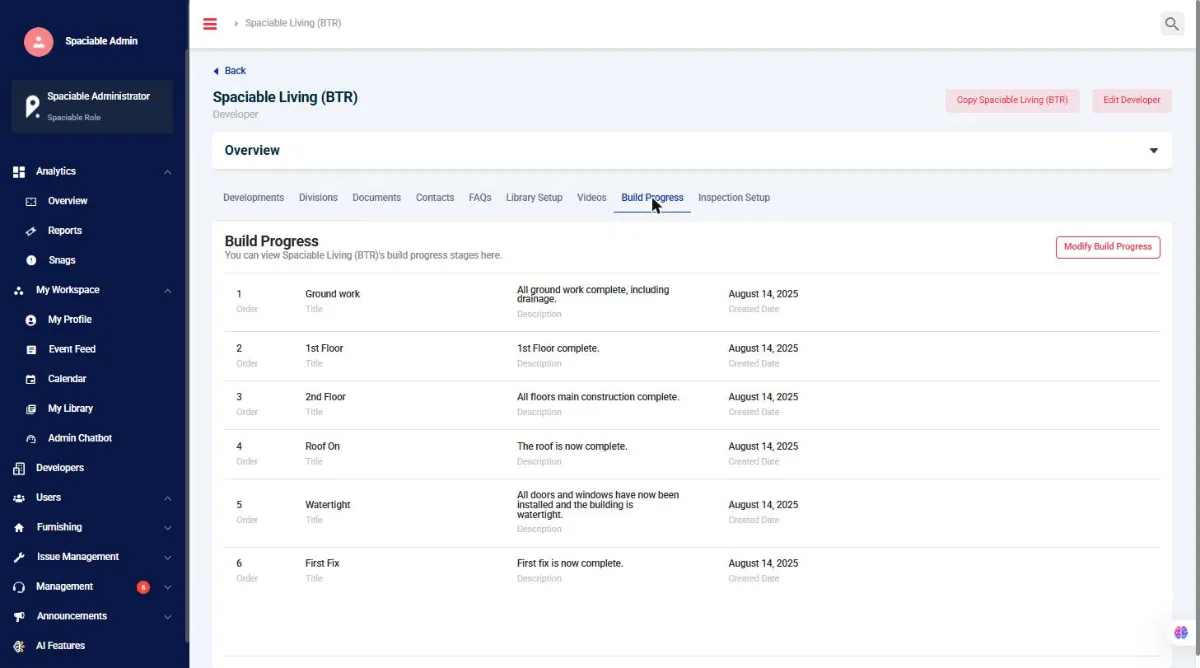Viewport: 1200px width, 668px height.
Task: Click the Spaciable Living (BTR) breadcrumb
Action: coord(293,23)
